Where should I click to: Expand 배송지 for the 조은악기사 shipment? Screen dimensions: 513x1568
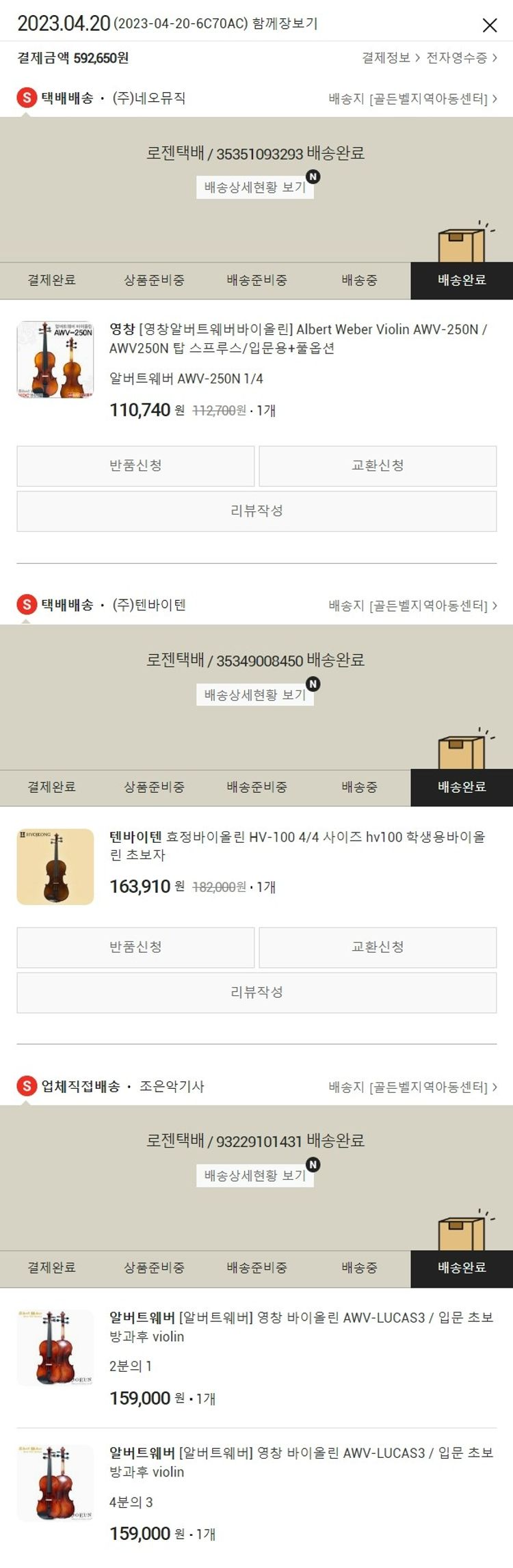[412, 1087]
